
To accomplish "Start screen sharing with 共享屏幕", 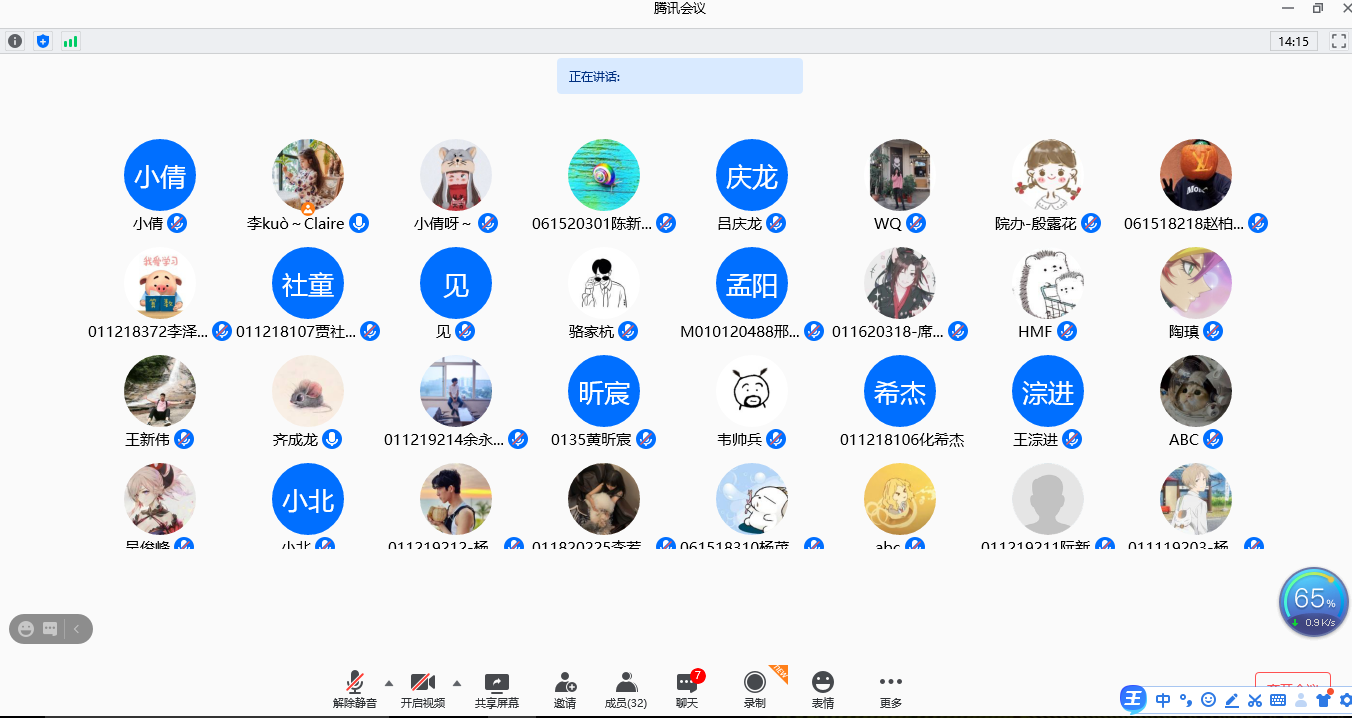I will coord(496,688).
